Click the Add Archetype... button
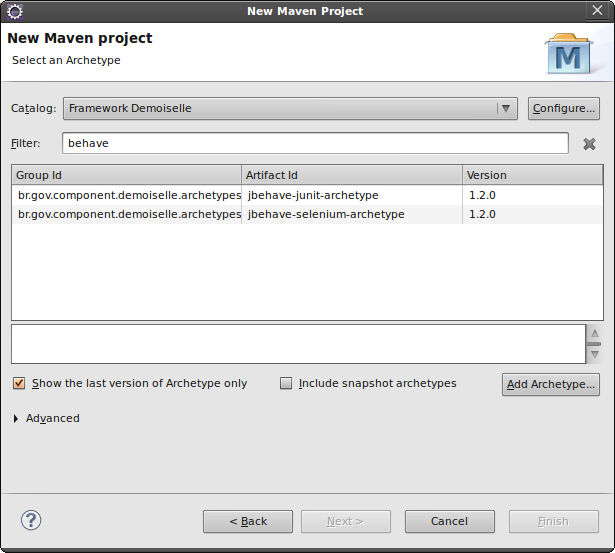Screen dimensions: 615x553 [551, 384]
